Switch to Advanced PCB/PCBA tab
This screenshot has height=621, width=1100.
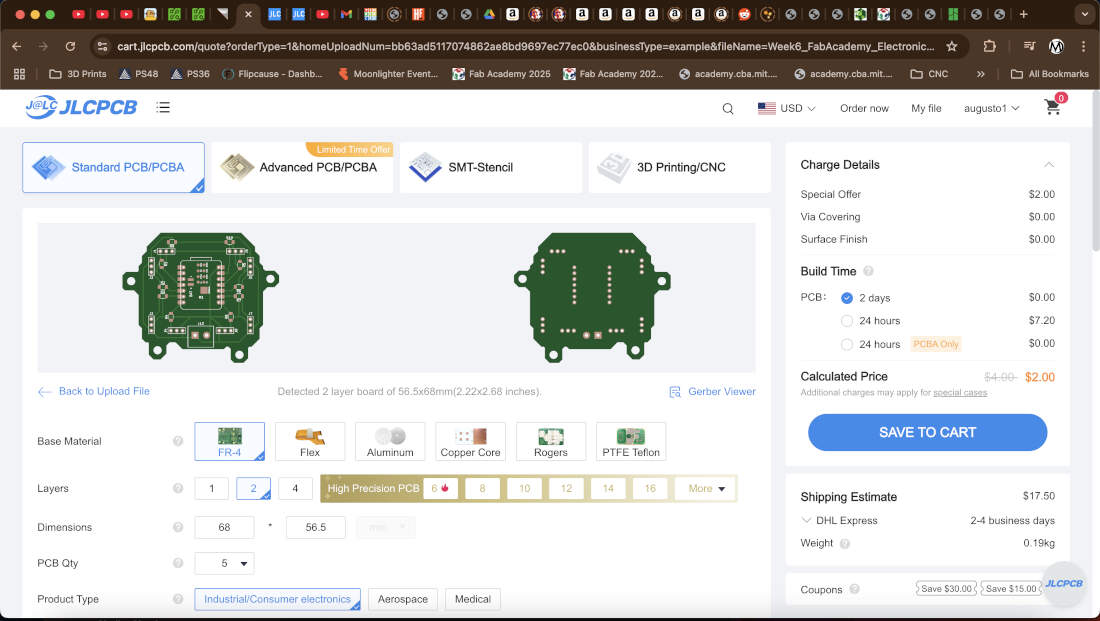(x=302, y=167)
